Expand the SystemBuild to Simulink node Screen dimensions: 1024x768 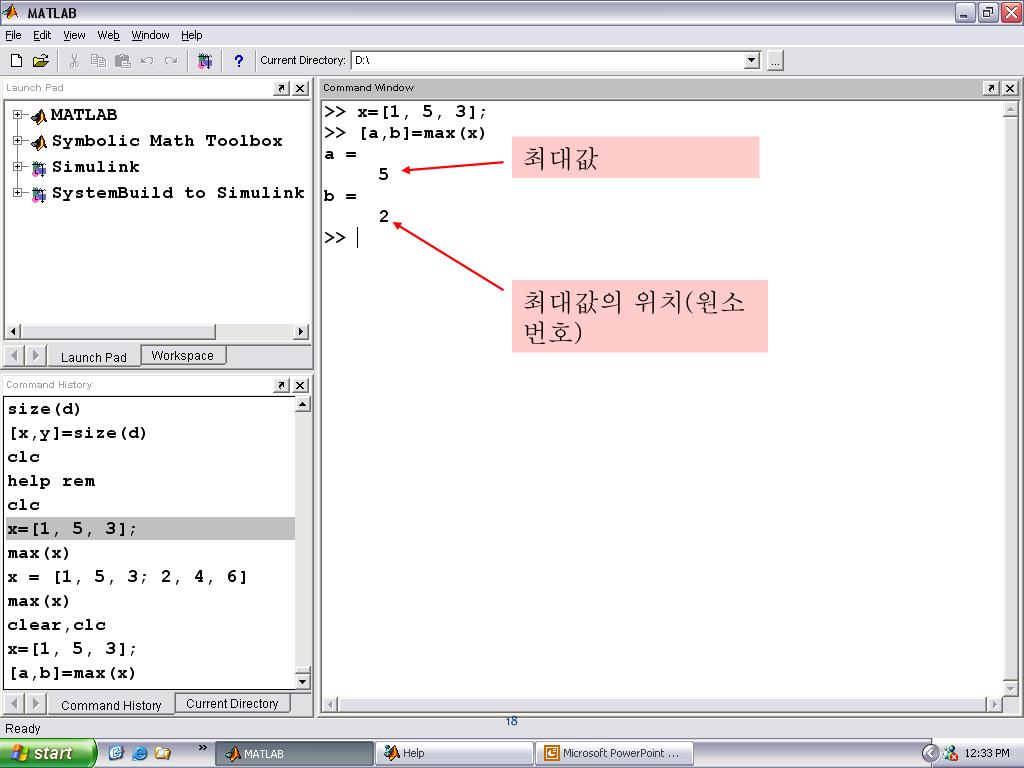coord(18,193)
